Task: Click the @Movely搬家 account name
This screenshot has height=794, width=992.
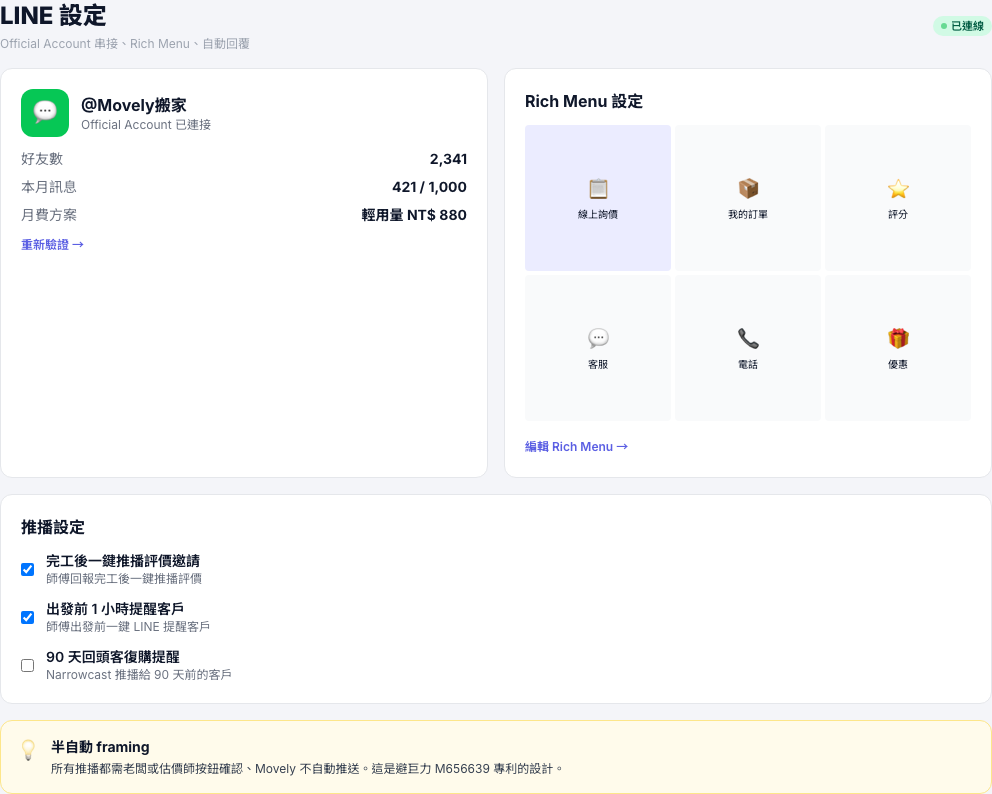Action: point(133,105)
